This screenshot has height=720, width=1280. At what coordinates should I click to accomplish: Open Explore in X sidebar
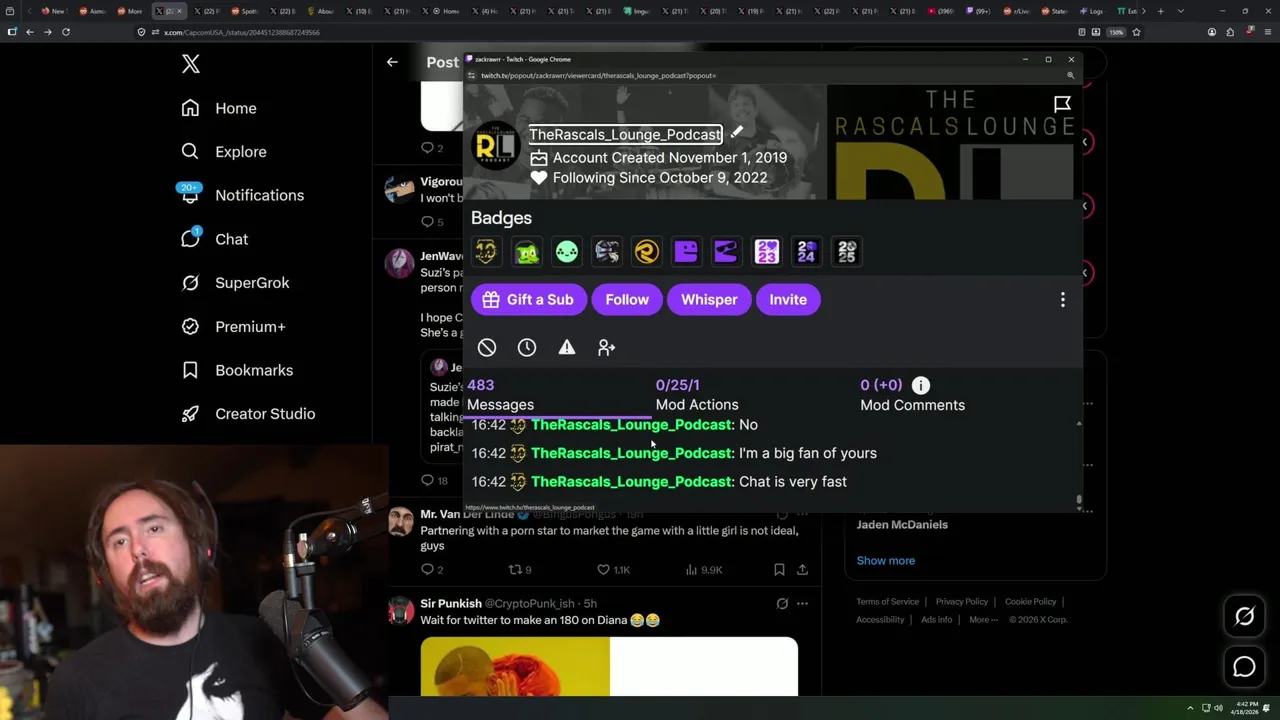[224, 152]
